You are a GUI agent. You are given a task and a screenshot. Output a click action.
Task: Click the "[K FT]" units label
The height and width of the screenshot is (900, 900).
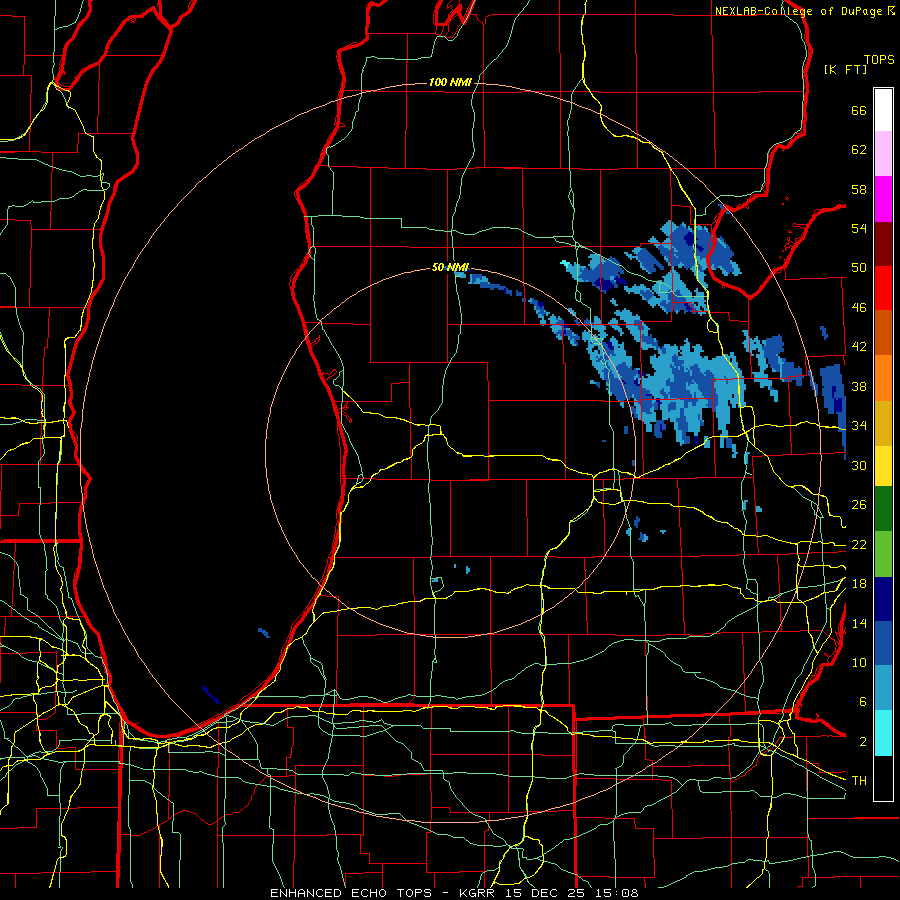(845, 70)
